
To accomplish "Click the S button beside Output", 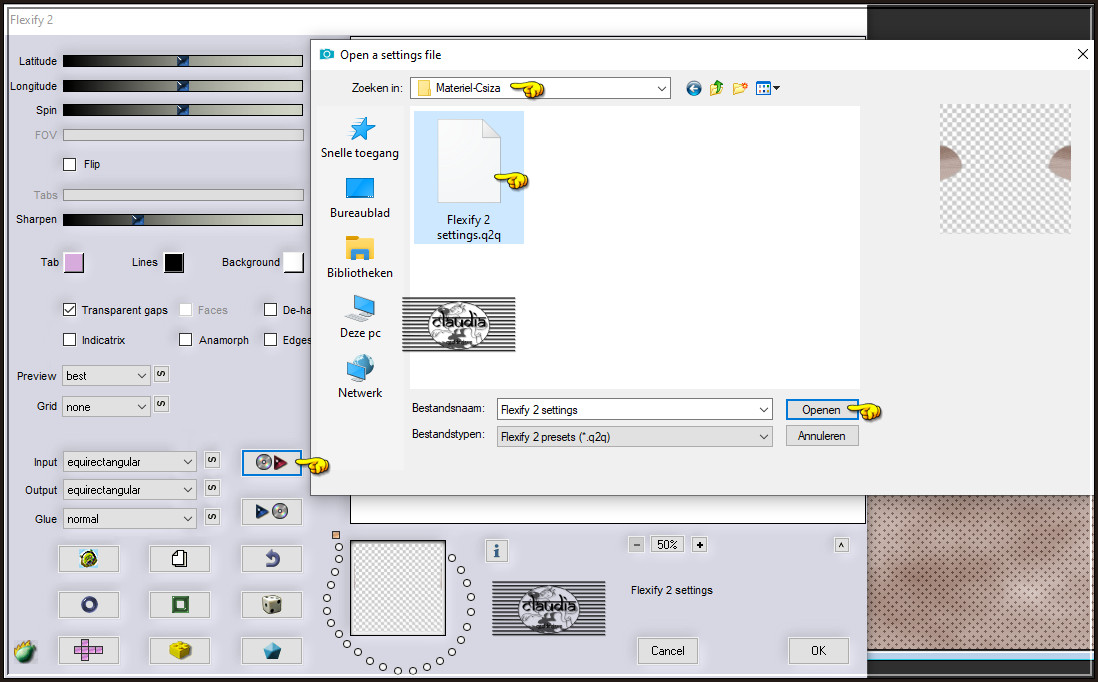I will (212, 488).
